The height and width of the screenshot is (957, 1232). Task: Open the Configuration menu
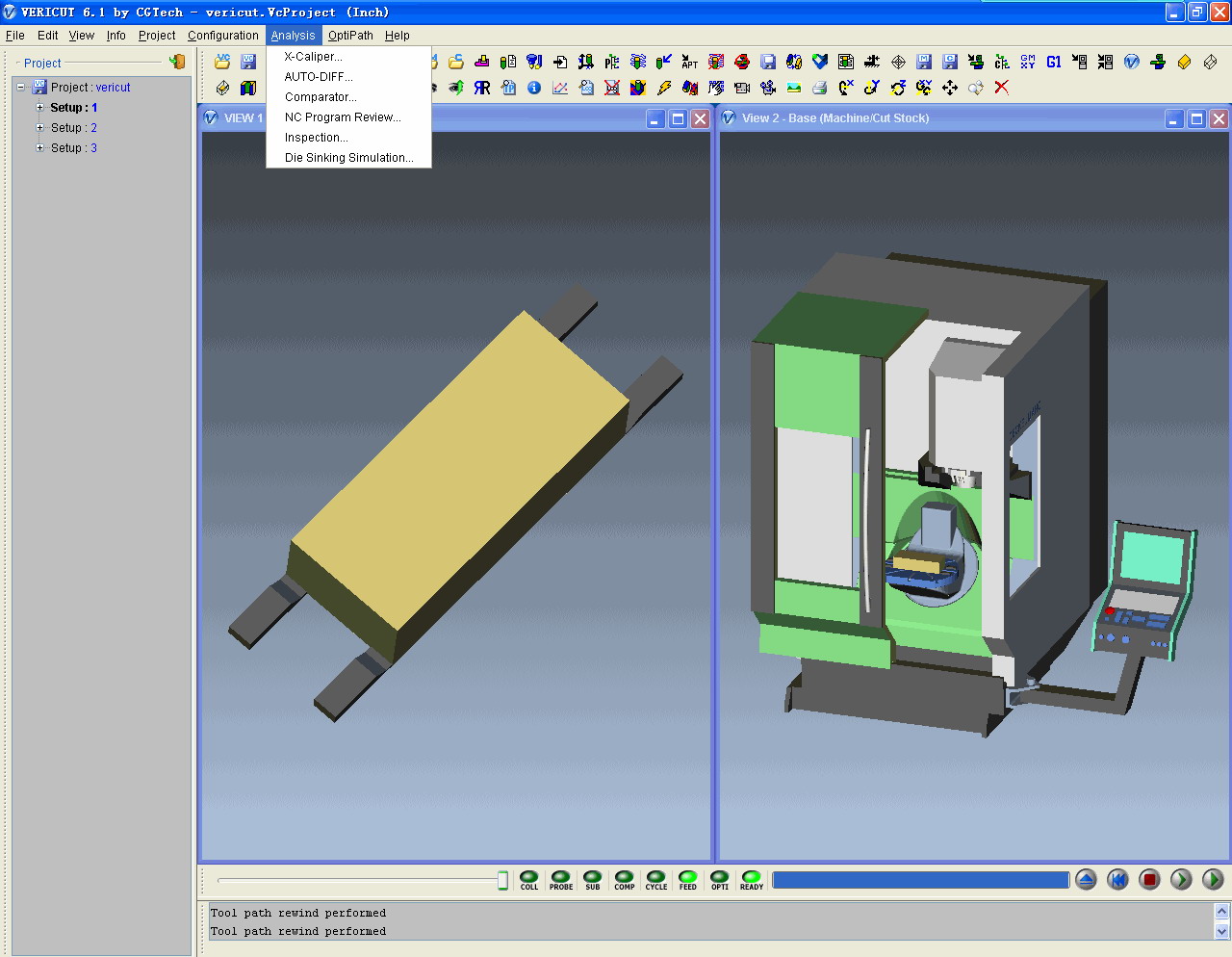pos(223,36)
